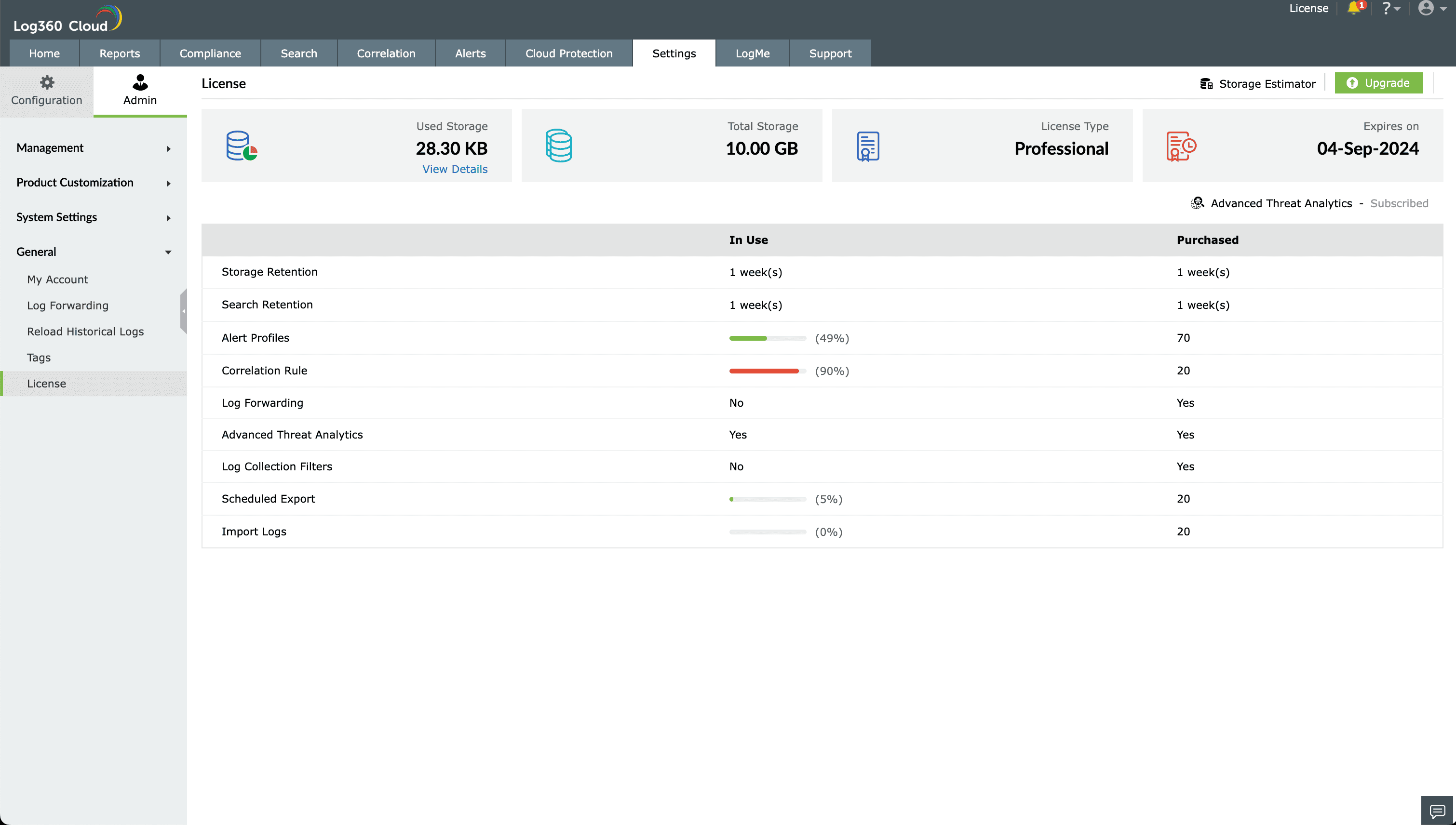Click the Upgrade button
The width and height of the screenshot is (1456, 825).
[x=1378, y=83]
